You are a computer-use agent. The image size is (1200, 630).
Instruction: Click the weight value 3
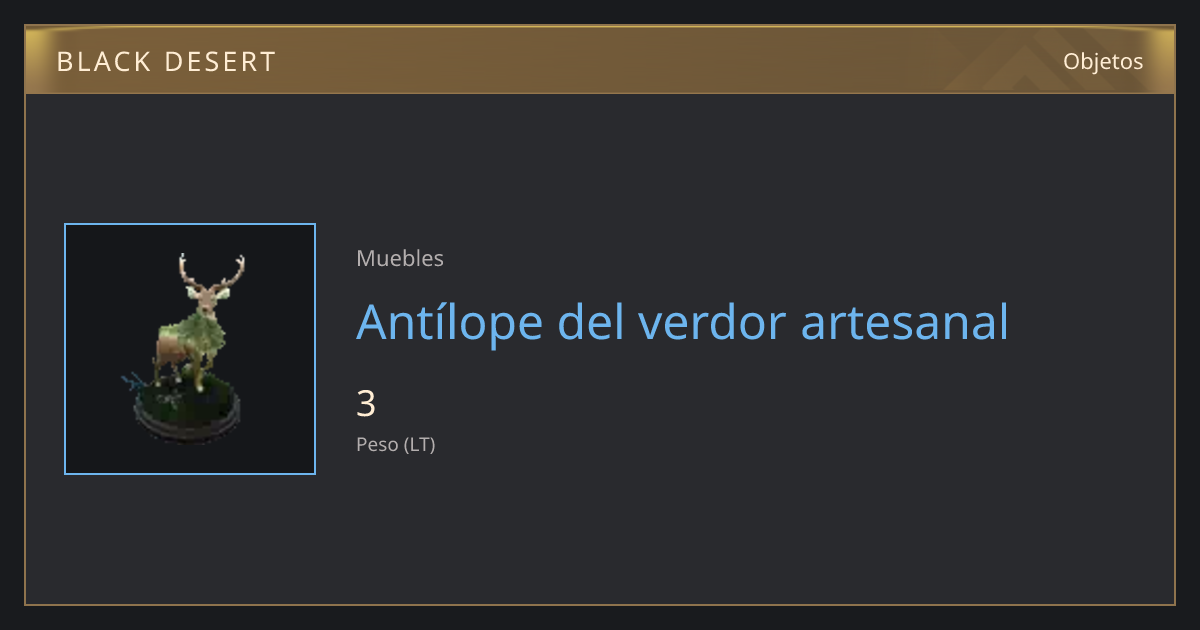click(366, 404)
